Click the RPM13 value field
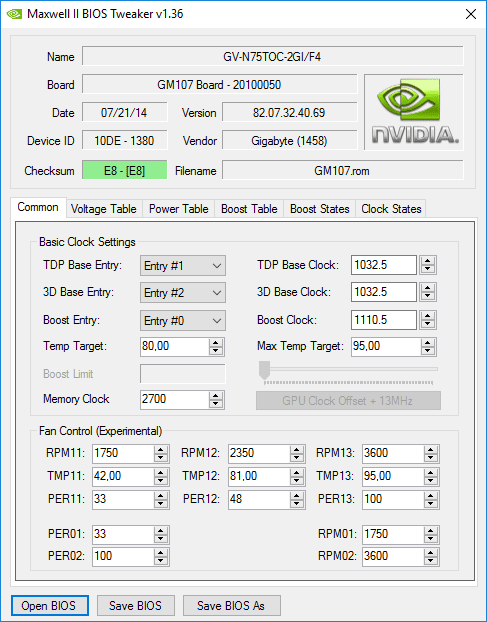This screenshot has height=622, width=487. point(393,453)
